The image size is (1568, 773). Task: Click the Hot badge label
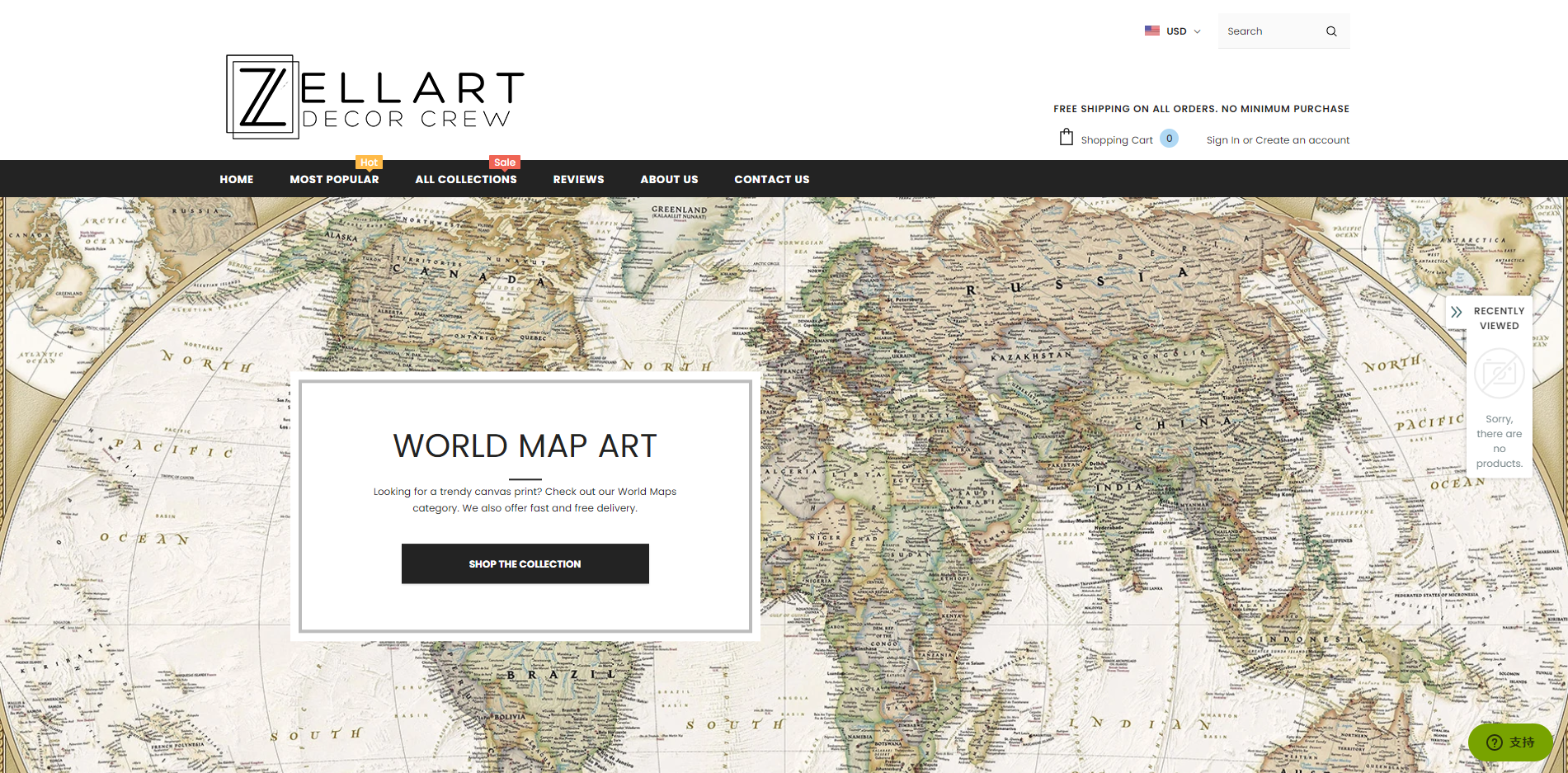[x=369, y=163]
